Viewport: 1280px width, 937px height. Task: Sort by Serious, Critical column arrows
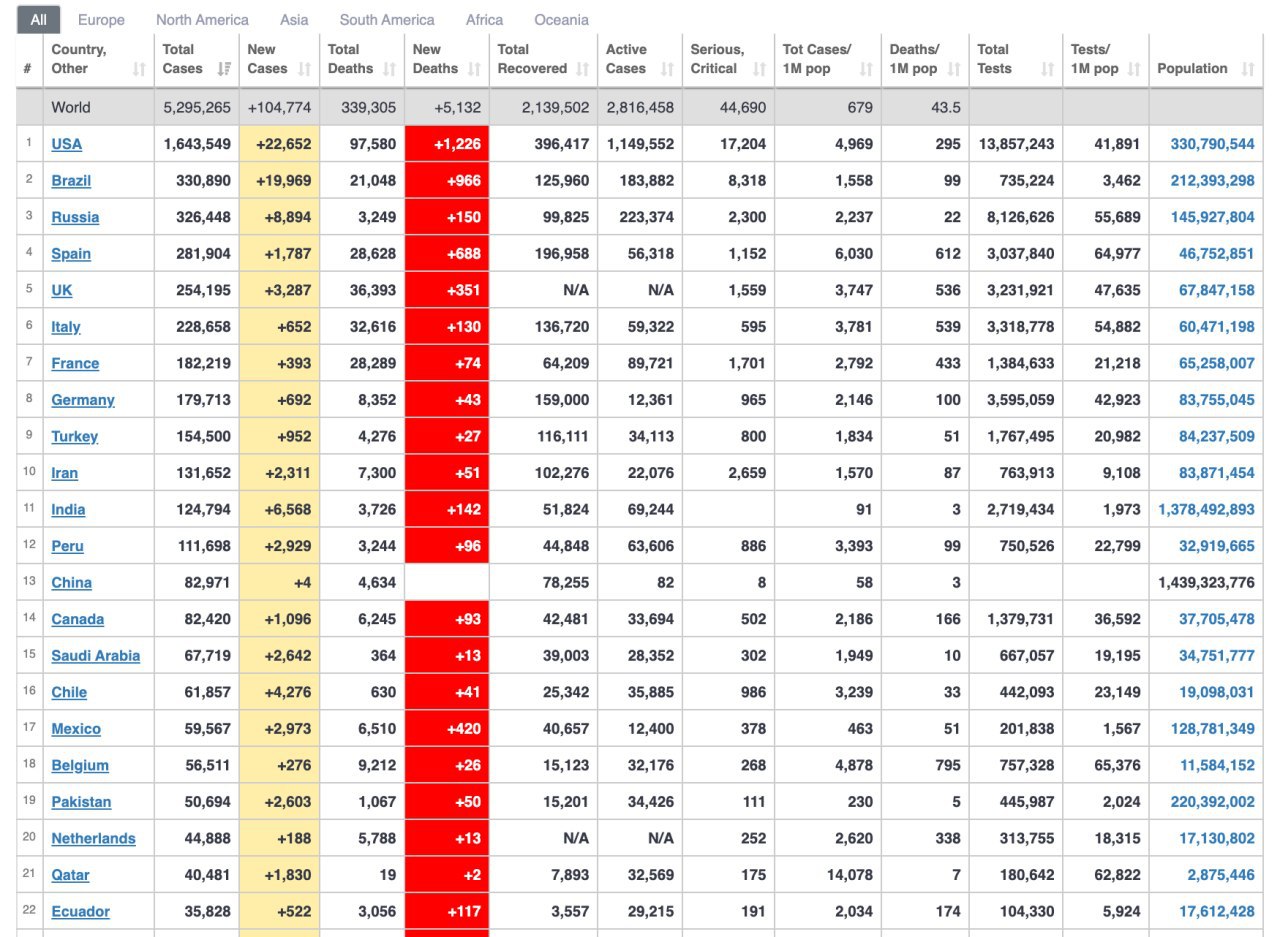(x=759, y=69)
